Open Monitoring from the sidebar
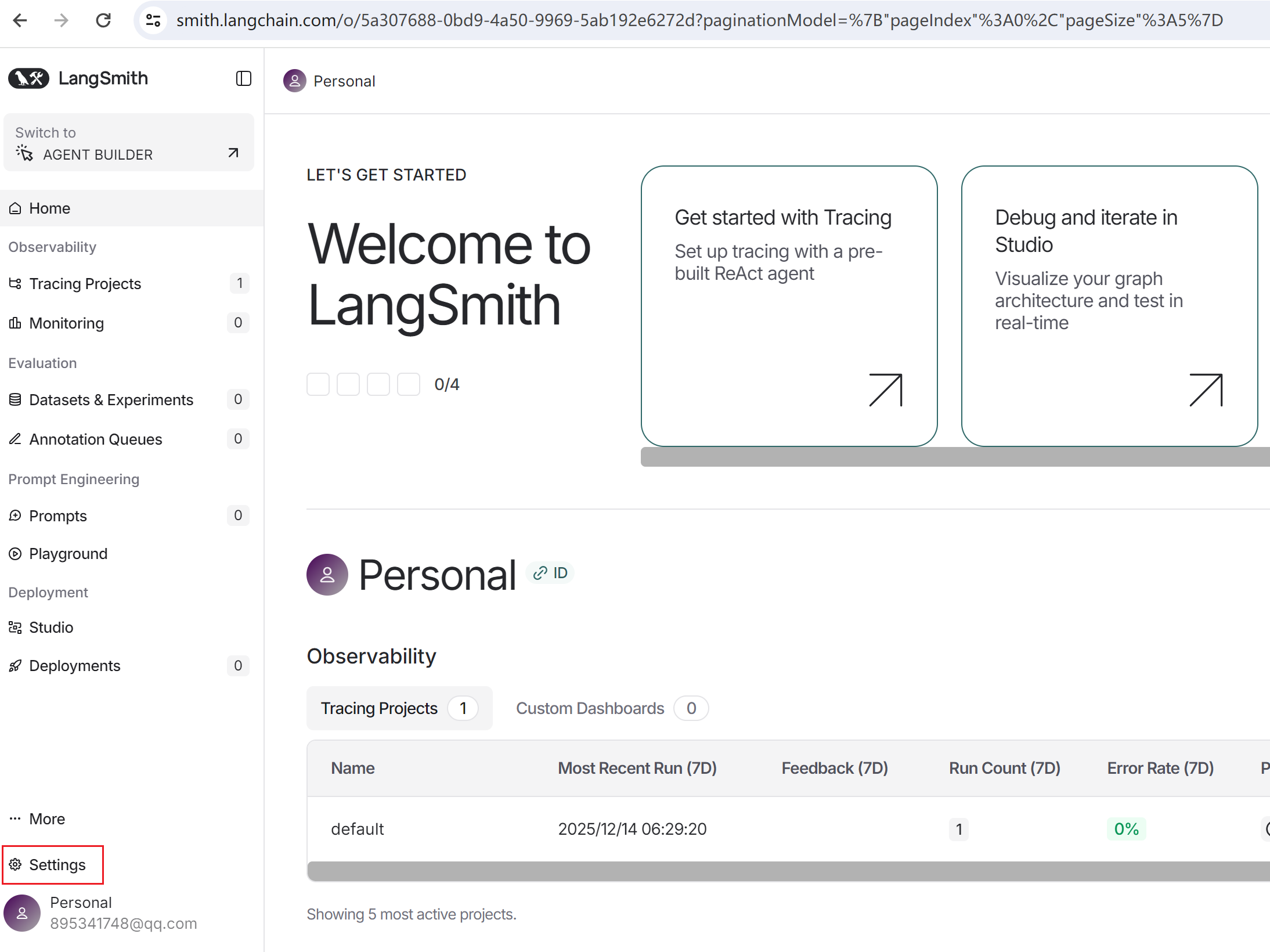The width and height of the screenshot is (1270, 952). pos(66,323)
